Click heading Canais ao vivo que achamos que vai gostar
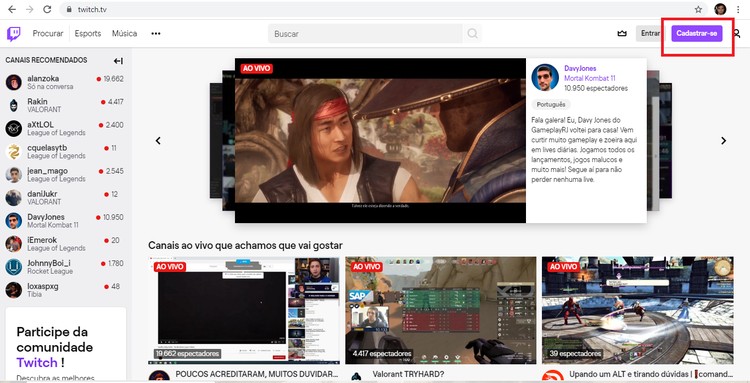 click(245, 245)
